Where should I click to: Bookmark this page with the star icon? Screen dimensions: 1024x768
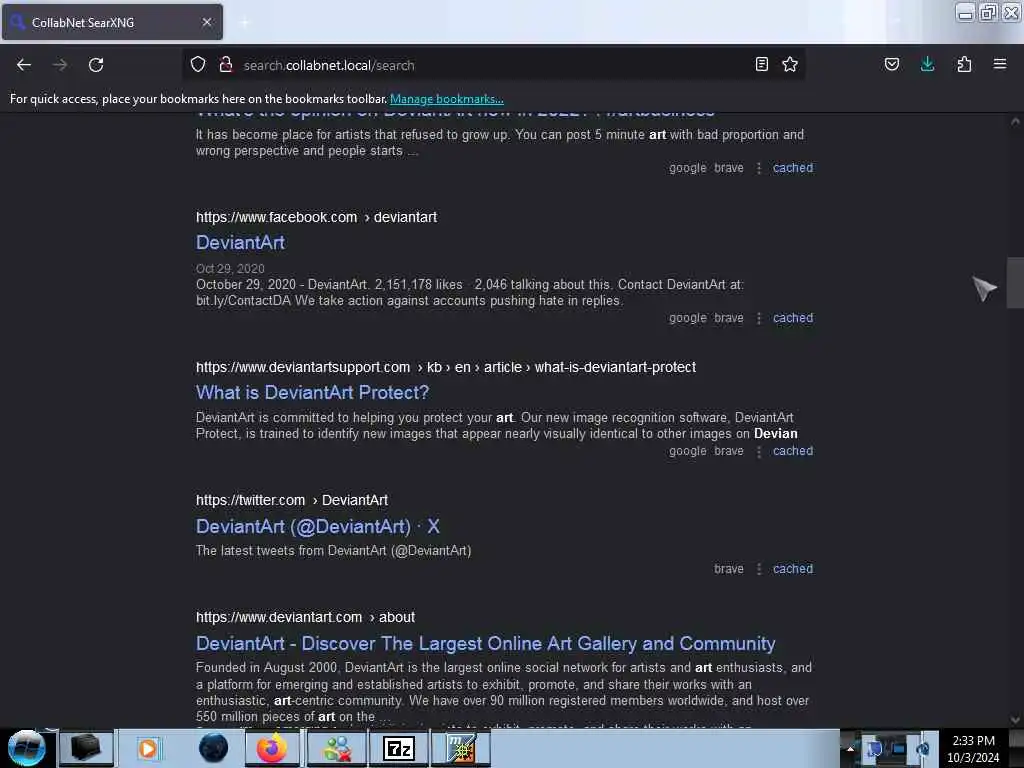click(x=790, y=64)
